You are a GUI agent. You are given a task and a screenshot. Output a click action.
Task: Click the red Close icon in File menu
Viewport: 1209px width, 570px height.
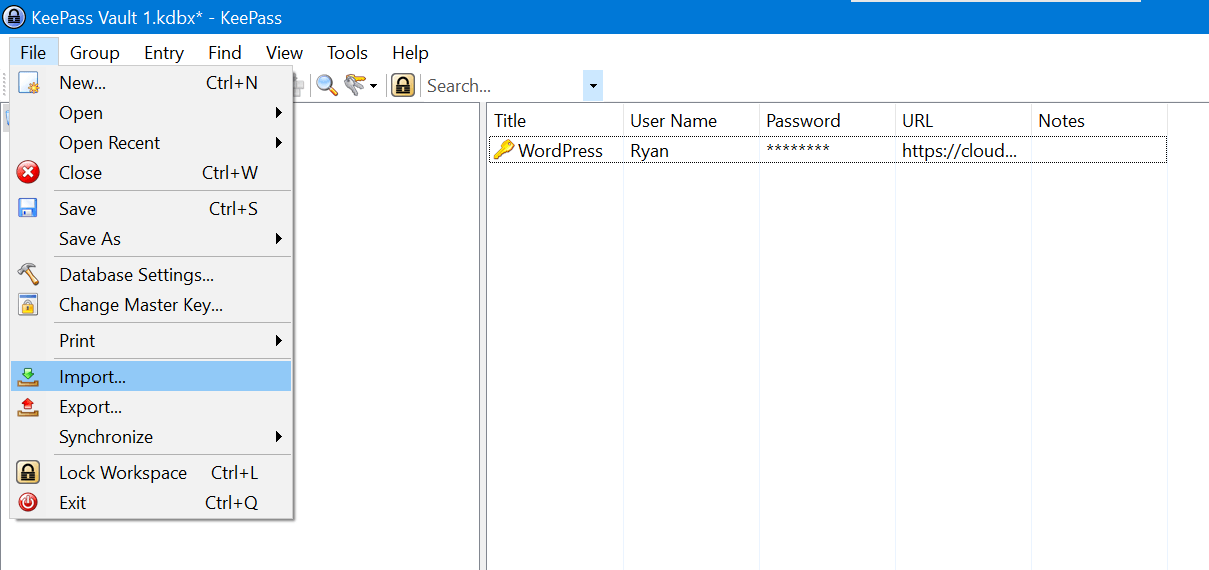28,173
